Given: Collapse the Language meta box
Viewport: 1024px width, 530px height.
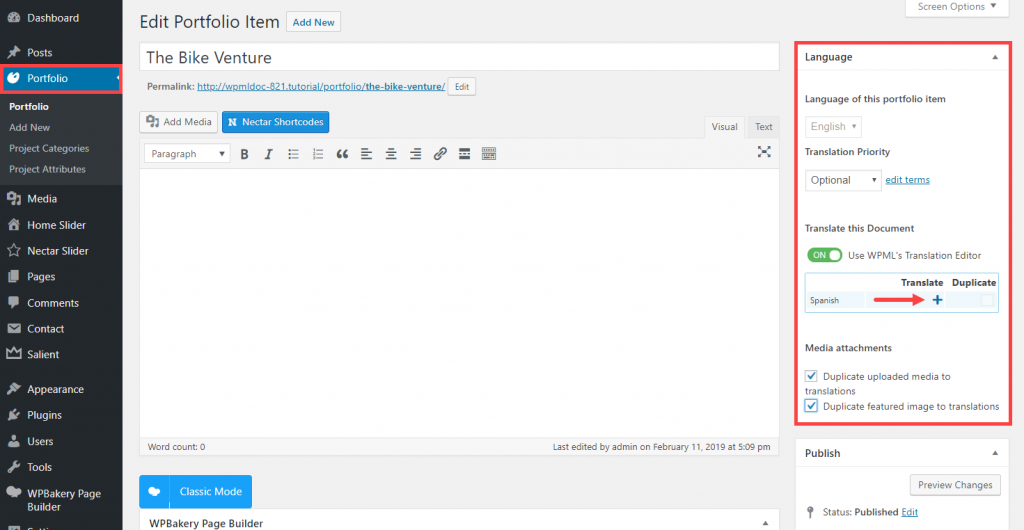Looking at the screenshot, I should pyautogui.click(x=995, y=57).
